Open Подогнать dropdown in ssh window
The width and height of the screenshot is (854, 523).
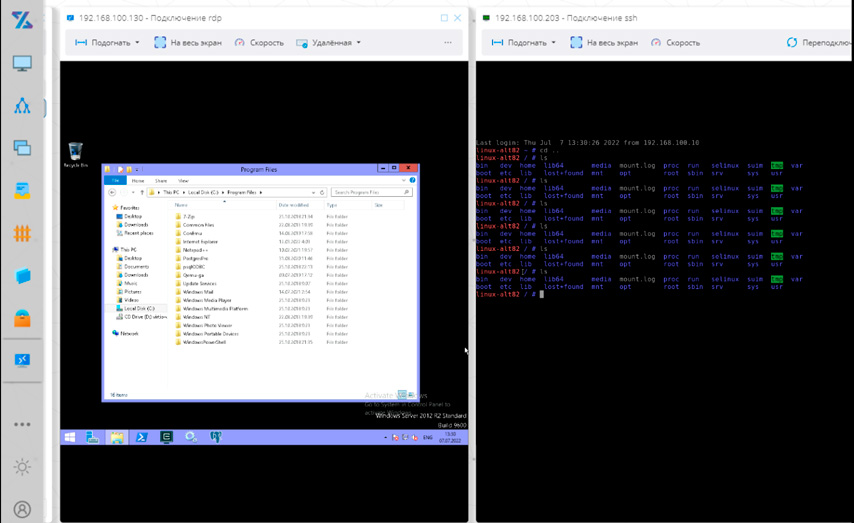click(523, 42)
